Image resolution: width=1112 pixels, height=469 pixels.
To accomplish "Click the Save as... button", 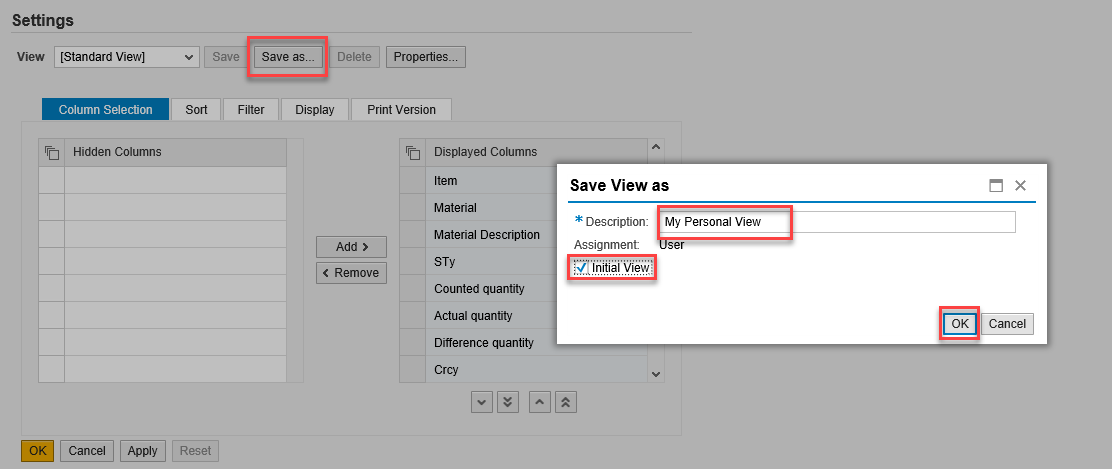I will pyautogui.click(x=288, y=57).
